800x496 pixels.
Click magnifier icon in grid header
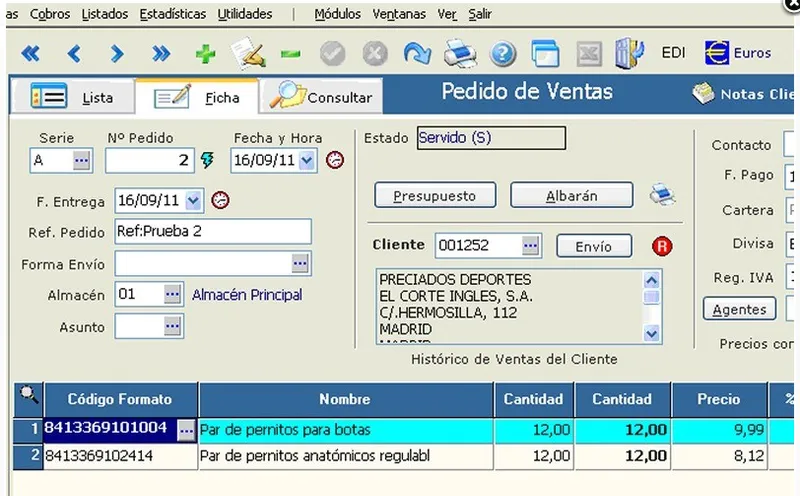pos(28,394)
